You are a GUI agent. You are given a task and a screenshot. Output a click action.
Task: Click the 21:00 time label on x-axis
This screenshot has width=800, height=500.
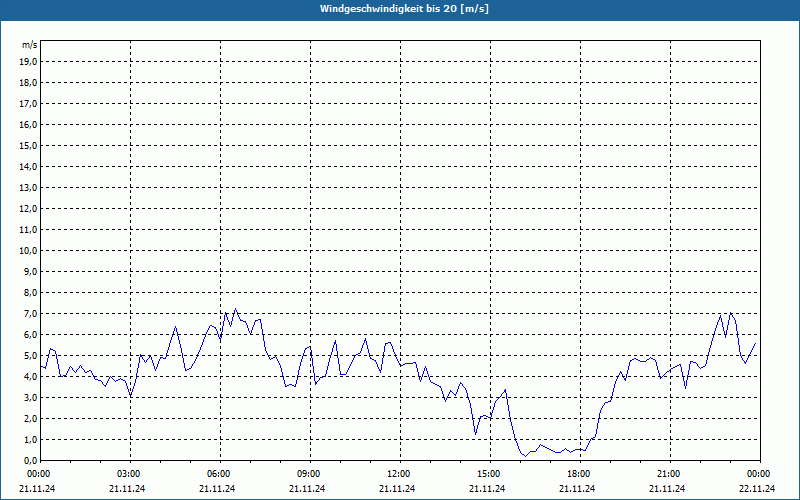(668, 474)
